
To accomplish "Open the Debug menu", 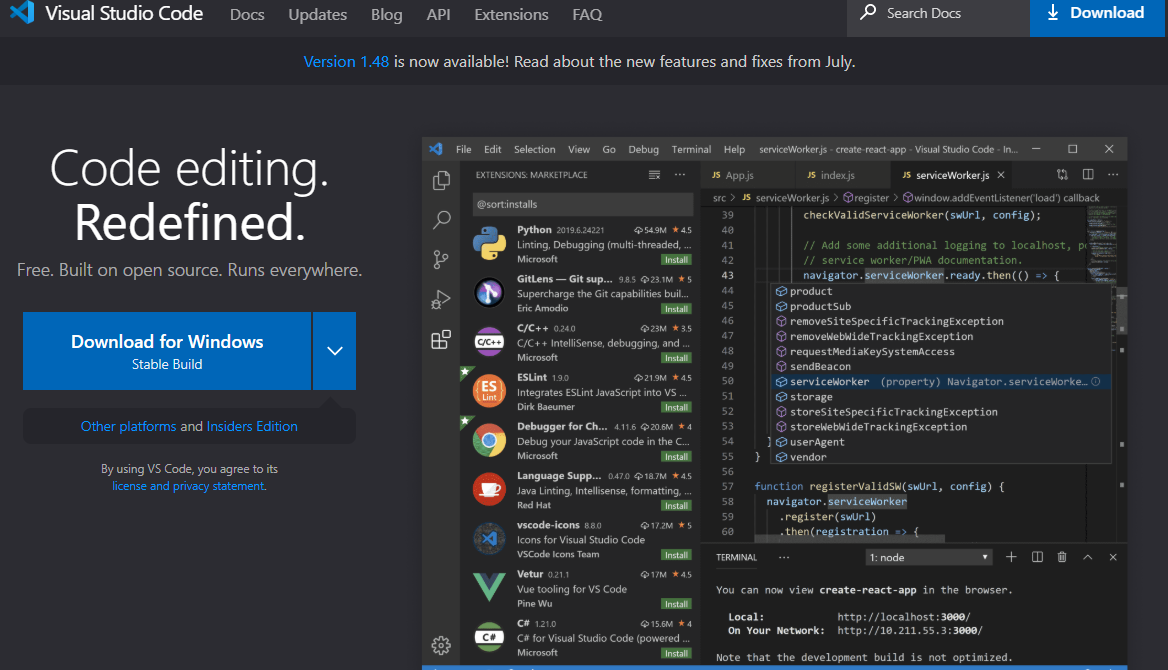I will tap(643, 149).
